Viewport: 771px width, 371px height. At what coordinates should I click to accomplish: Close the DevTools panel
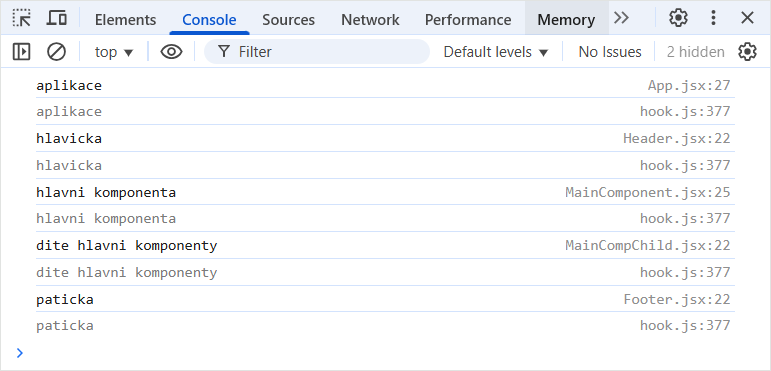coord(747,18)
